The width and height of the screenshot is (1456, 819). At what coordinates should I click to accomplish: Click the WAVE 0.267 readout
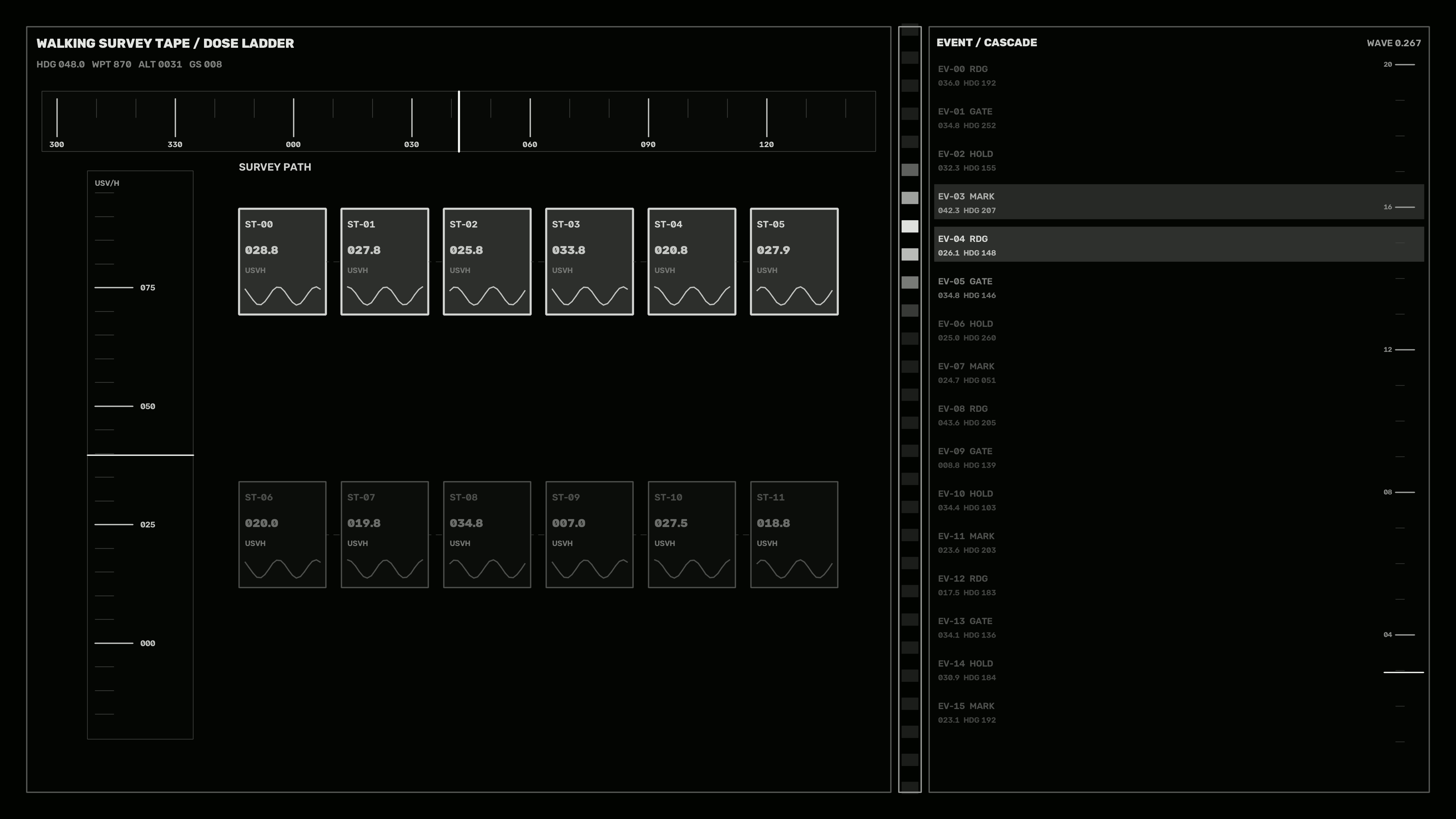pyautogui.click(x=1393, y=43)
